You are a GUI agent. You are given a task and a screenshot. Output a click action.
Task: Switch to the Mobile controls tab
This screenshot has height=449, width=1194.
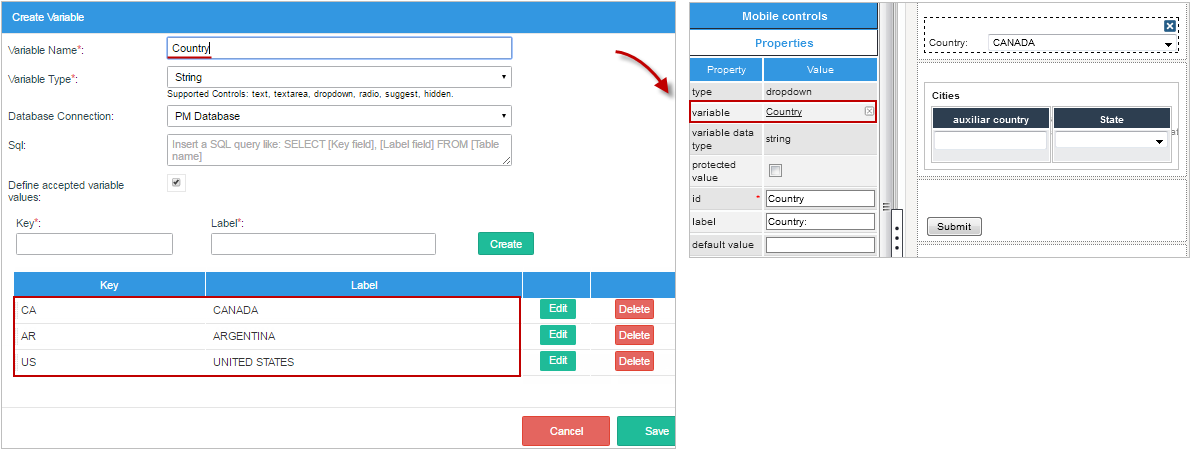[783, 16]
